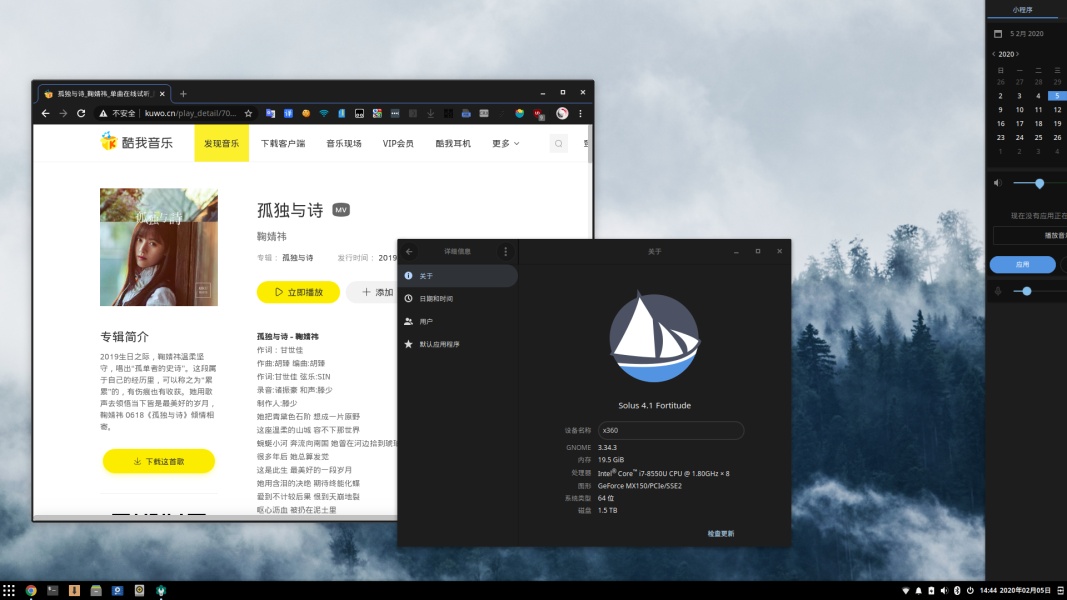The width and height of the screenshot is (1067, 600).
Task: Select 用户 in settings sidebar
Action: (458, 321)
